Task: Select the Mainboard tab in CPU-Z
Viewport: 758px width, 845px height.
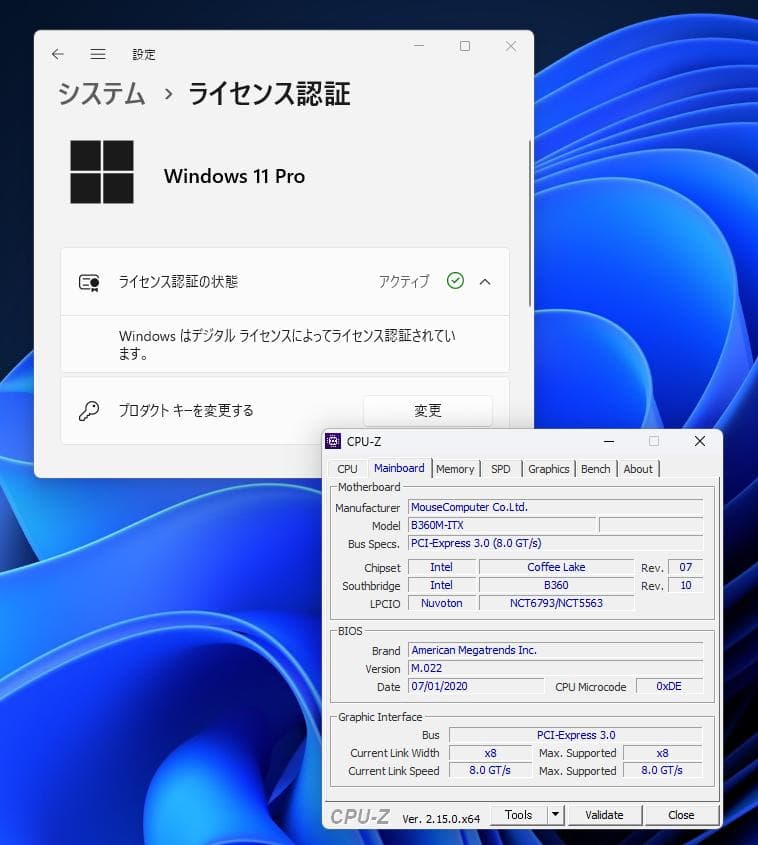Action: [x=399, y=468]
